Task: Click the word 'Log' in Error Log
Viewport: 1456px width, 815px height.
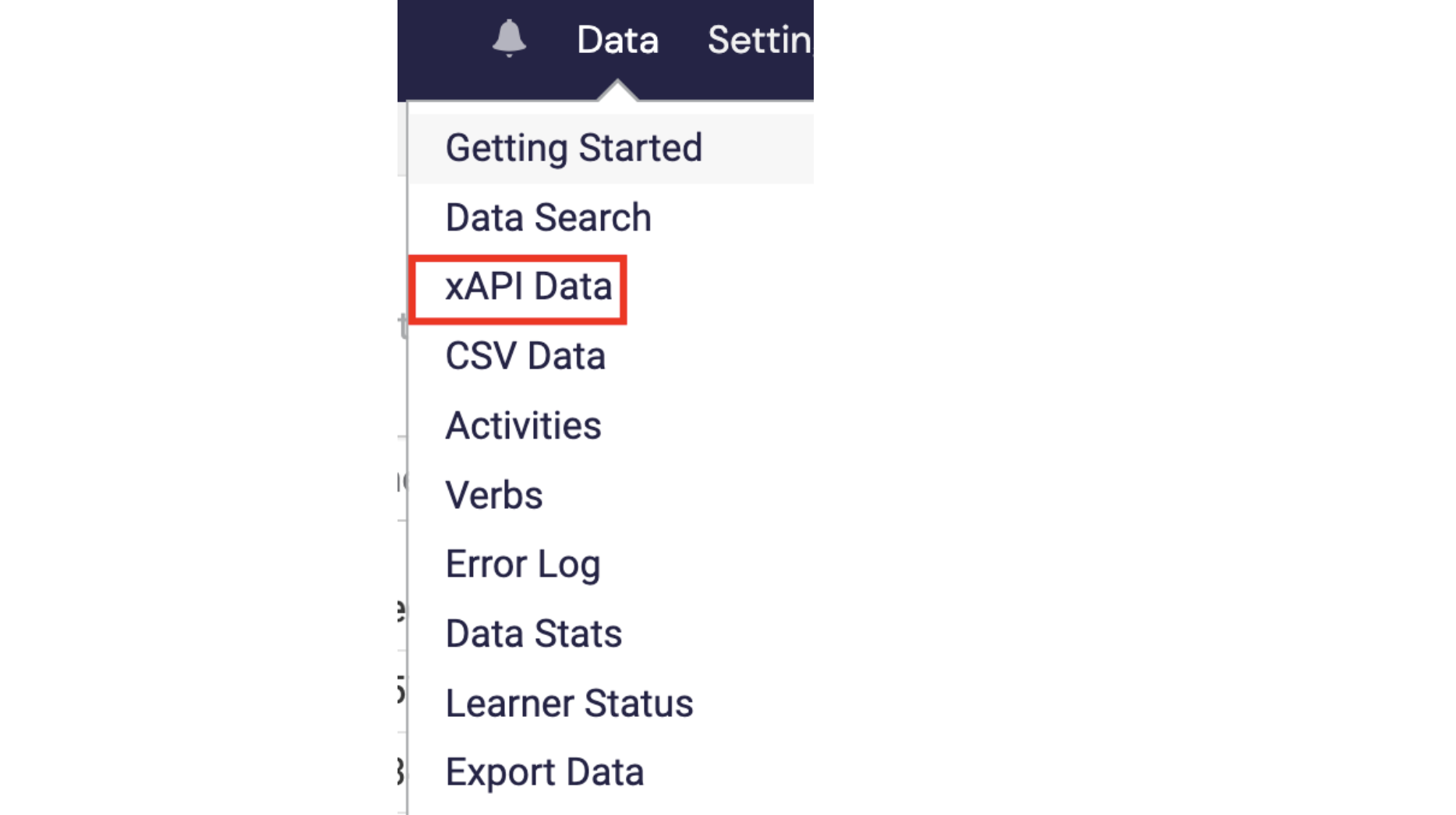Action: pyautogui.click(x=569, y=566)
